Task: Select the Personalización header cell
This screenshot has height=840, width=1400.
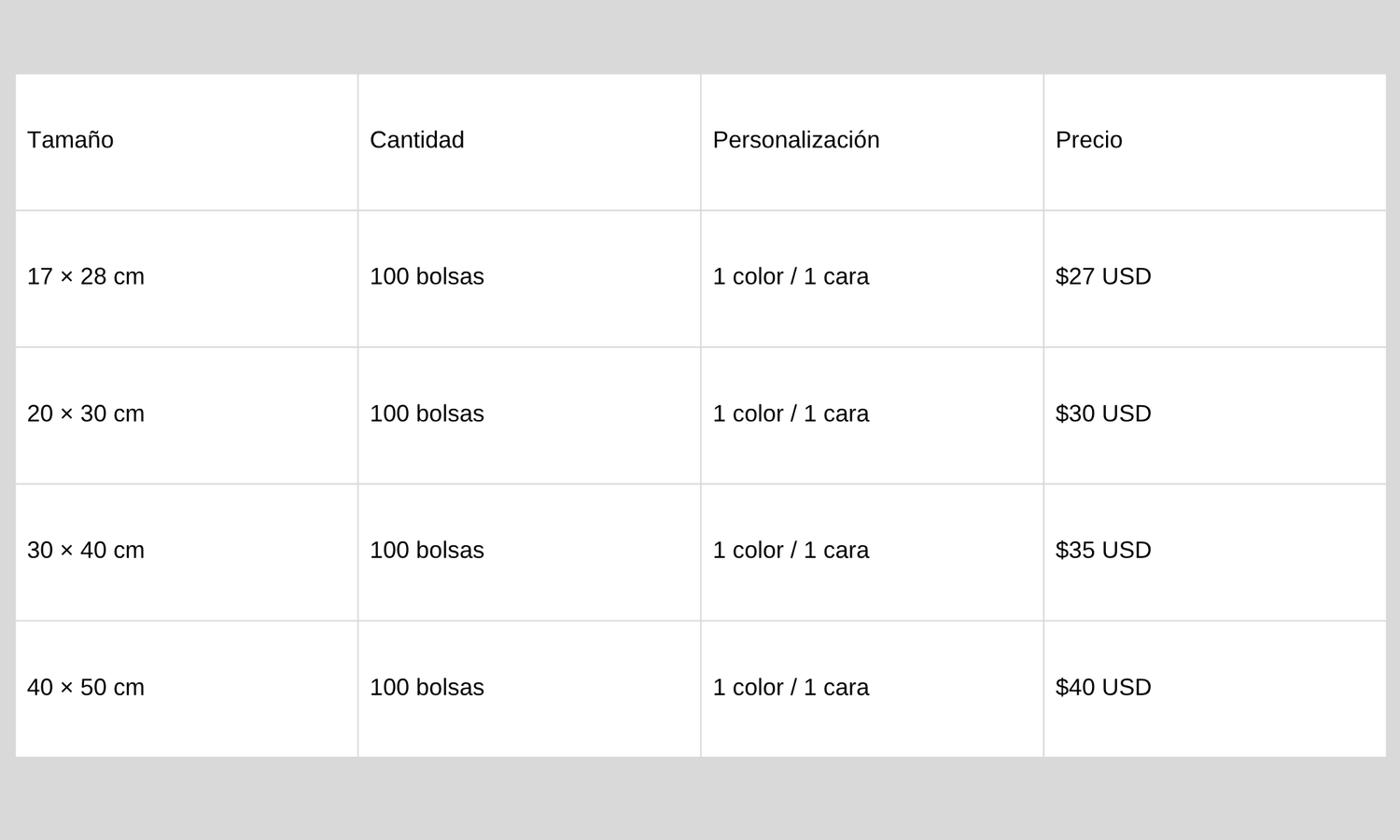Action: click(872, 142)
